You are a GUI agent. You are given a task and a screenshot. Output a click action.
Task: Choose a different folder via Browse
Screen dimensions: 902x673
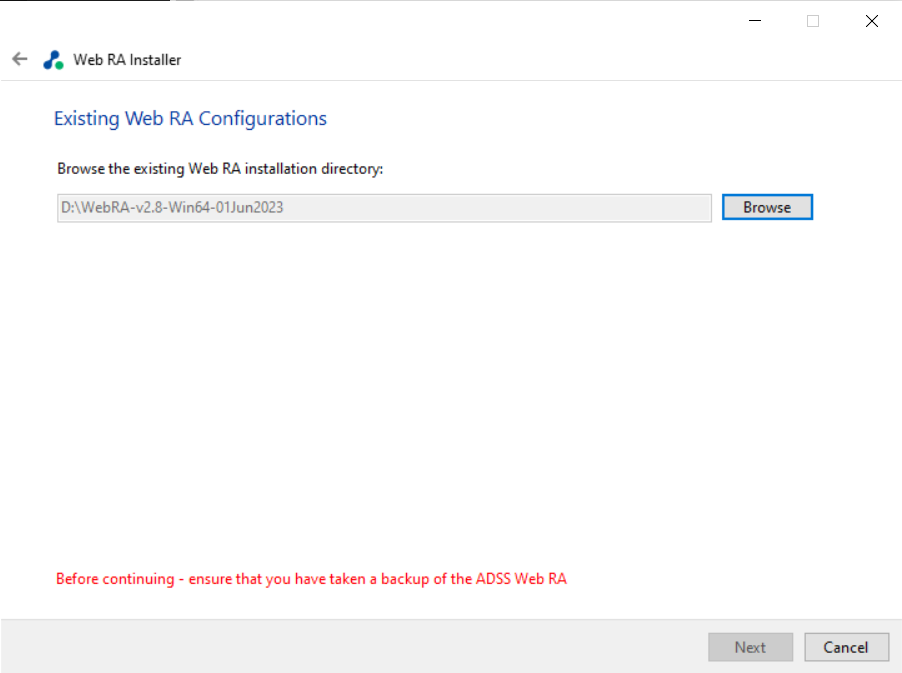(767, 207)
